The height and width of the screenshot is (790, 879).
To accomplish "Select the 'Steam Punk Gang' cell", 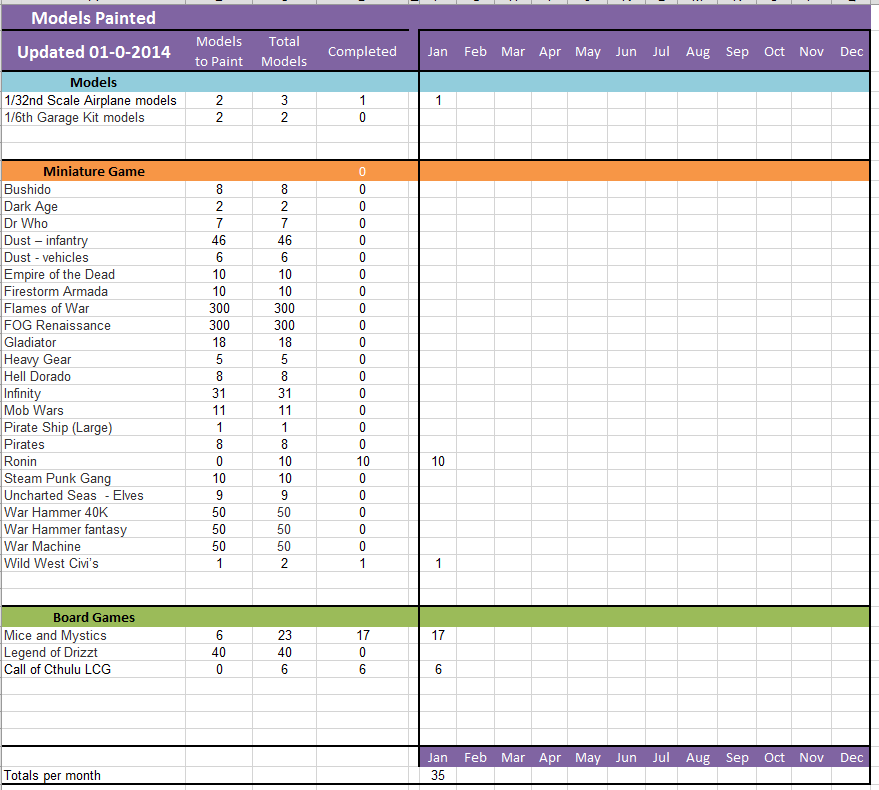I will pyautogui.click(x=94, y=478).
